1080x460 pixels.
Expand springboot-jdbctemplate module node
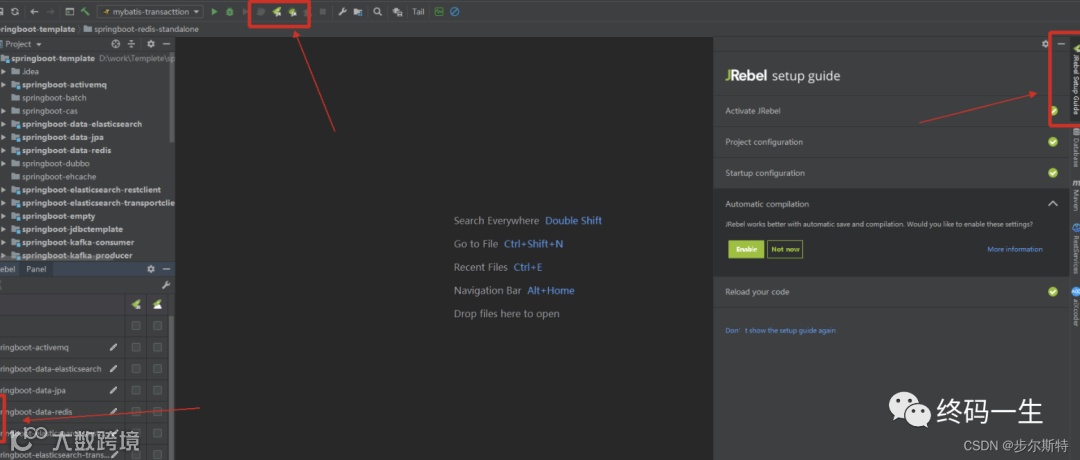point(3,229)
